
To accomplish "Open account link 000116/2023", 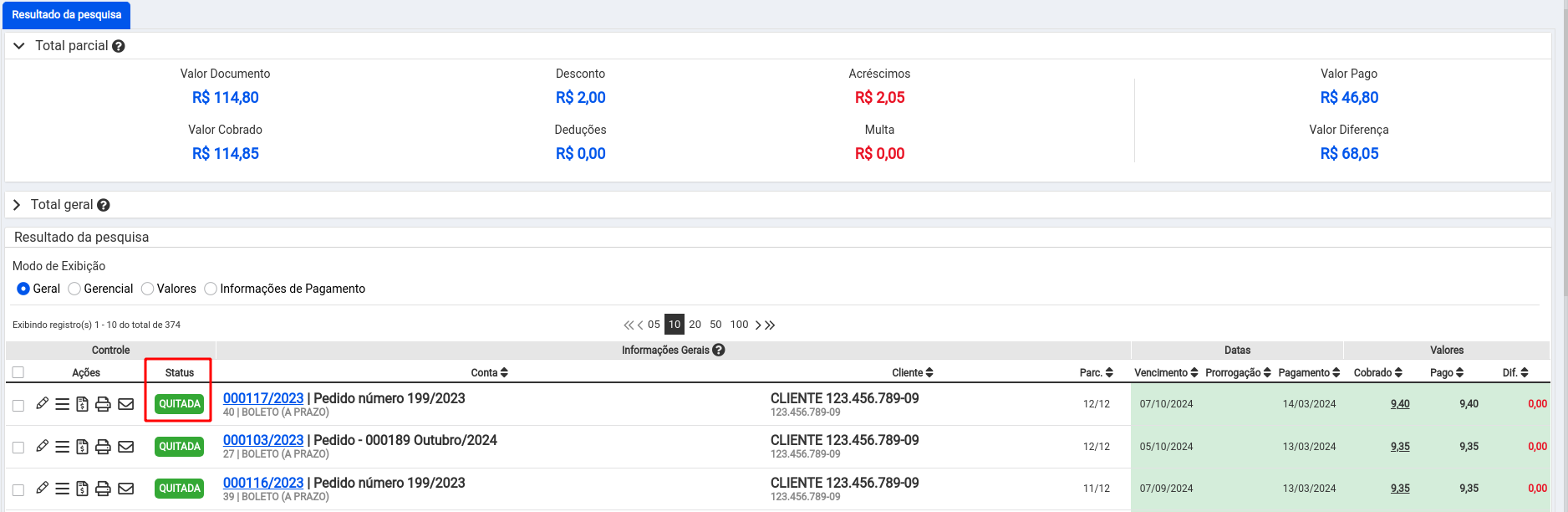I will (x=263, y=484).
